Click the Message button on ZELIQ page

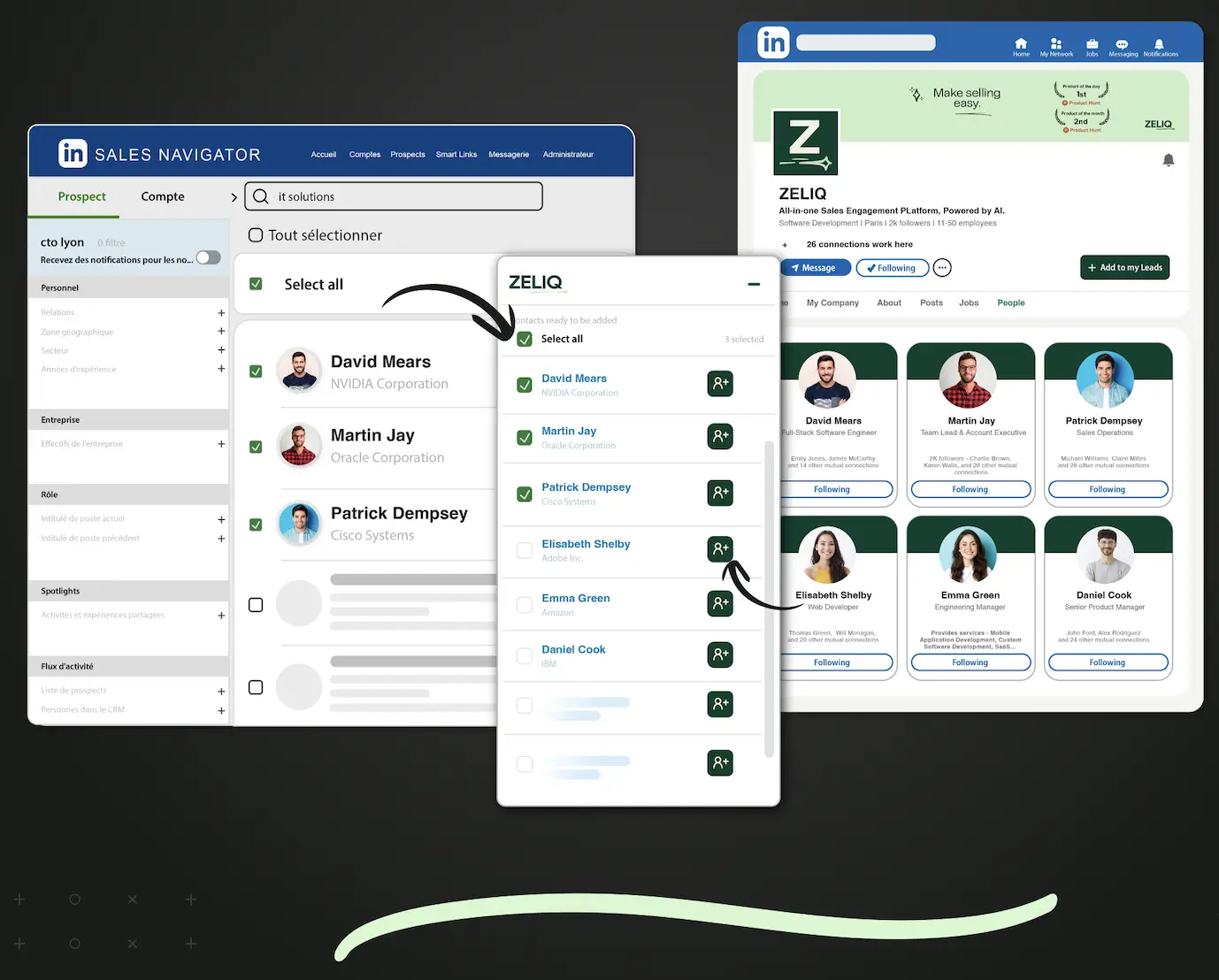[816, 268]
